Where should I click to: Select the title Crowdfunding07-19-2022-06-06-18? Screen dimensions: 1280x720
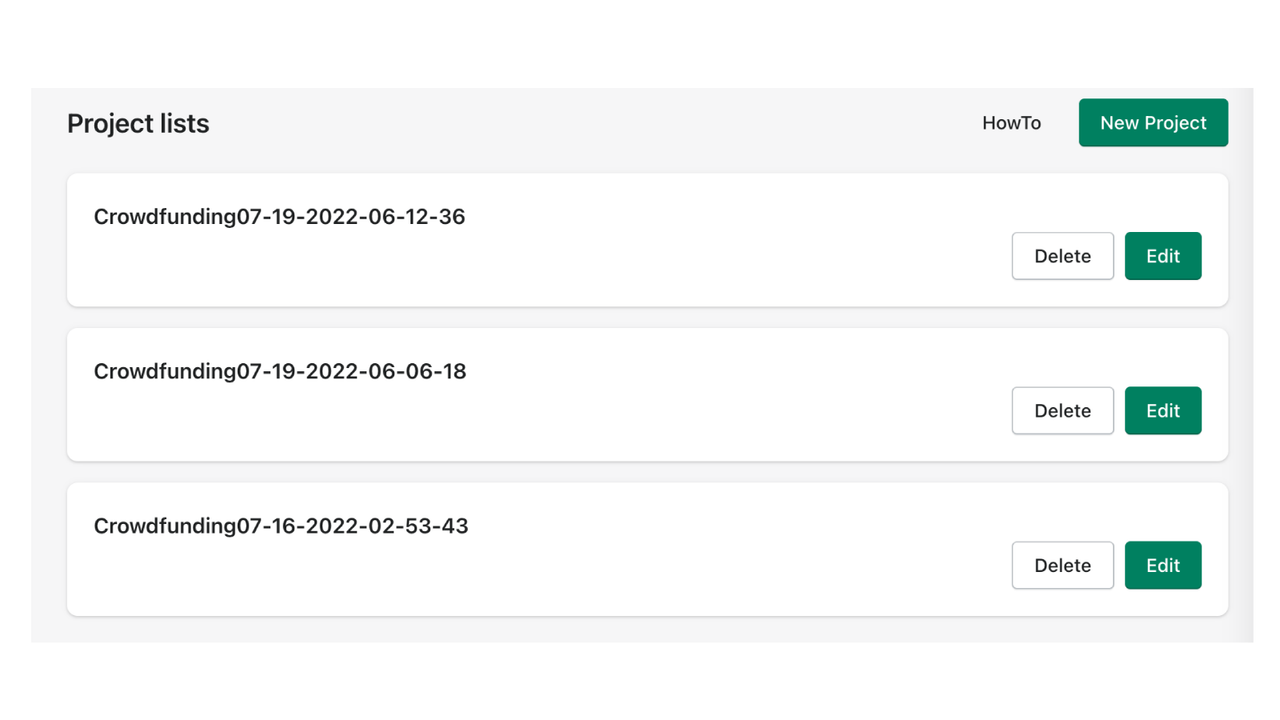[x=279, y=371]
